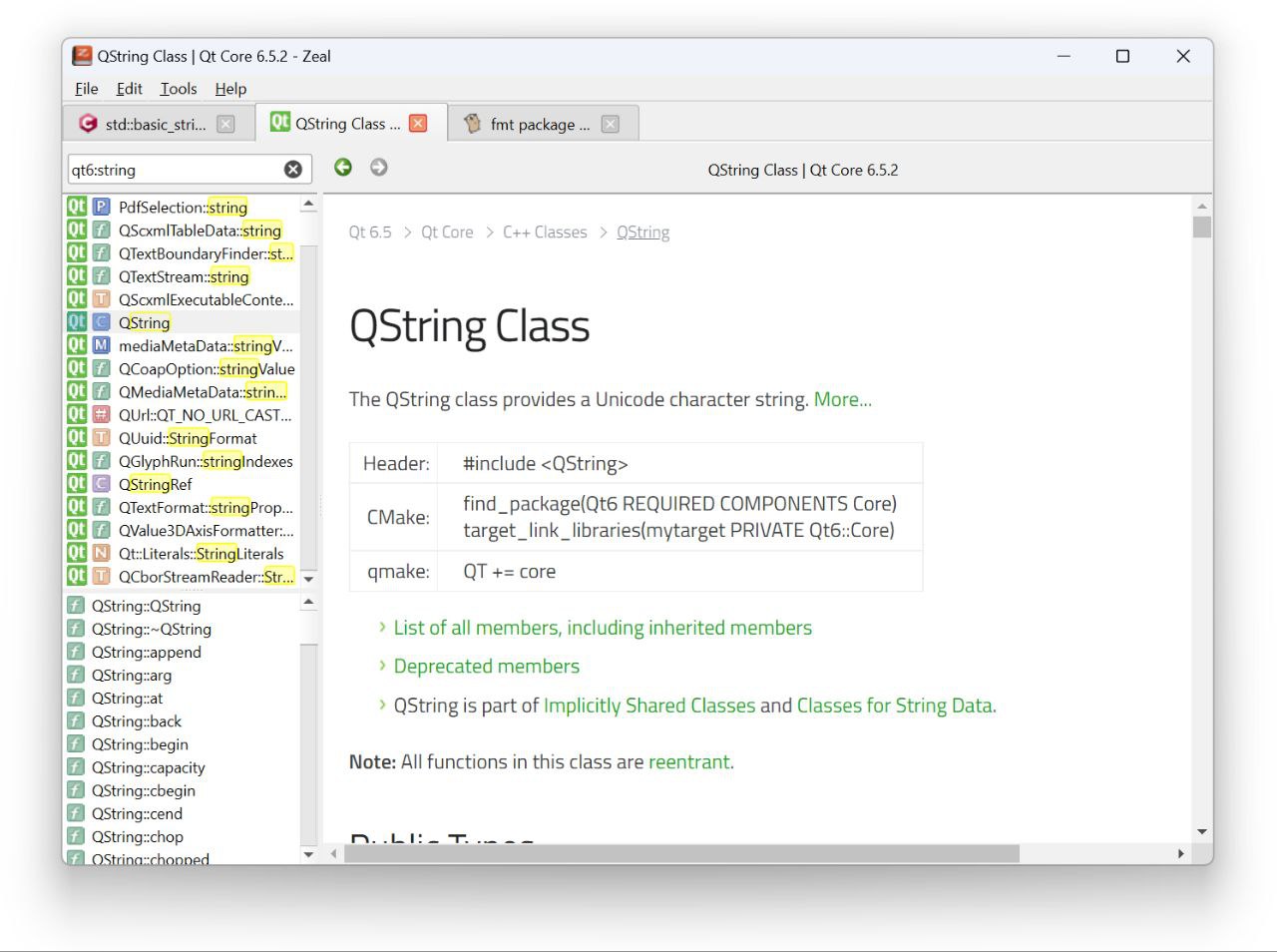Close the QString Class tab
1277x952 pixels.
[x=418, y=124]
